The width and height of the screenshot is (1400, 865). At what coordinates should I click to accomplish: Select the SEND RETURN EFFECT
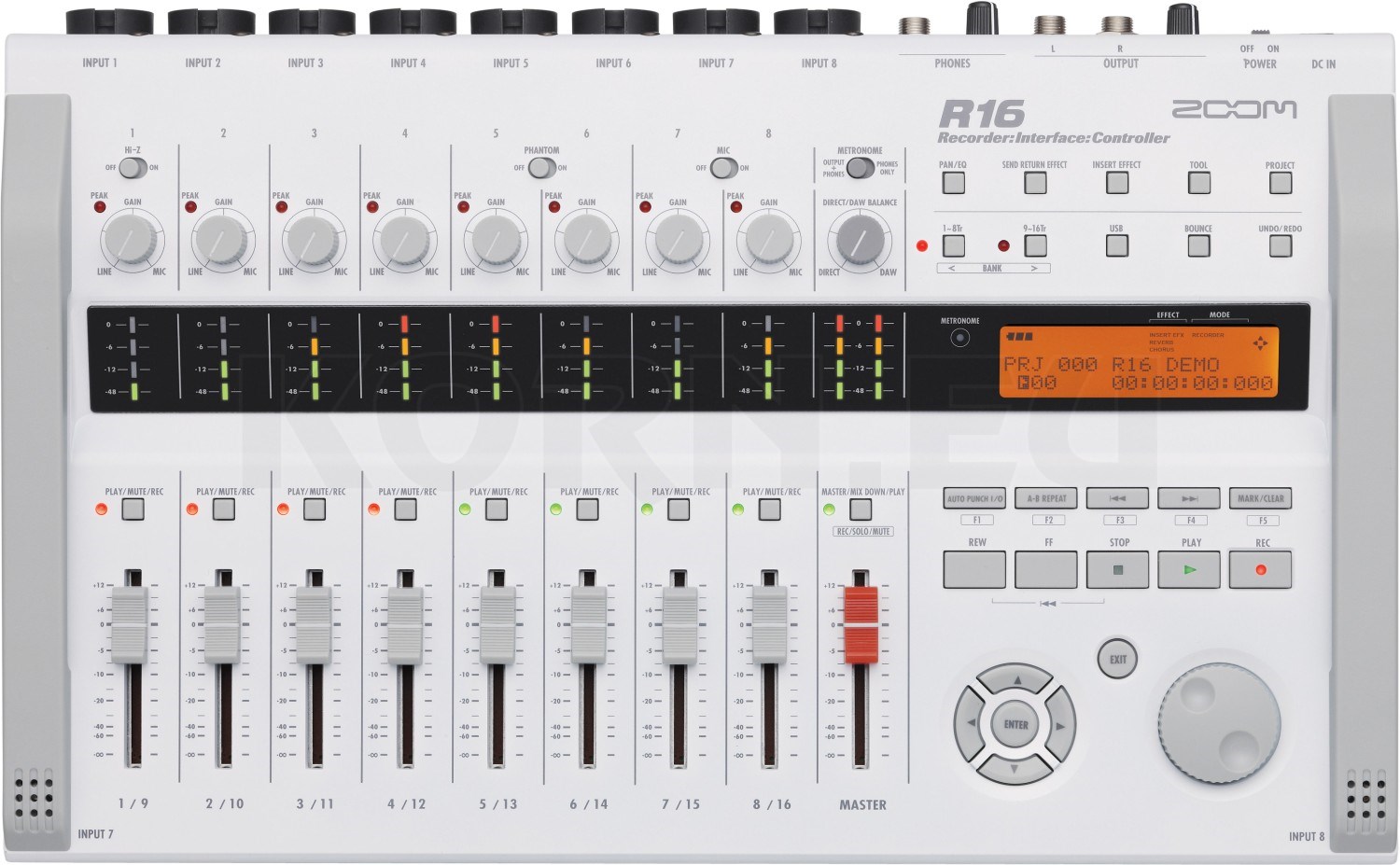pos(1034,182)
